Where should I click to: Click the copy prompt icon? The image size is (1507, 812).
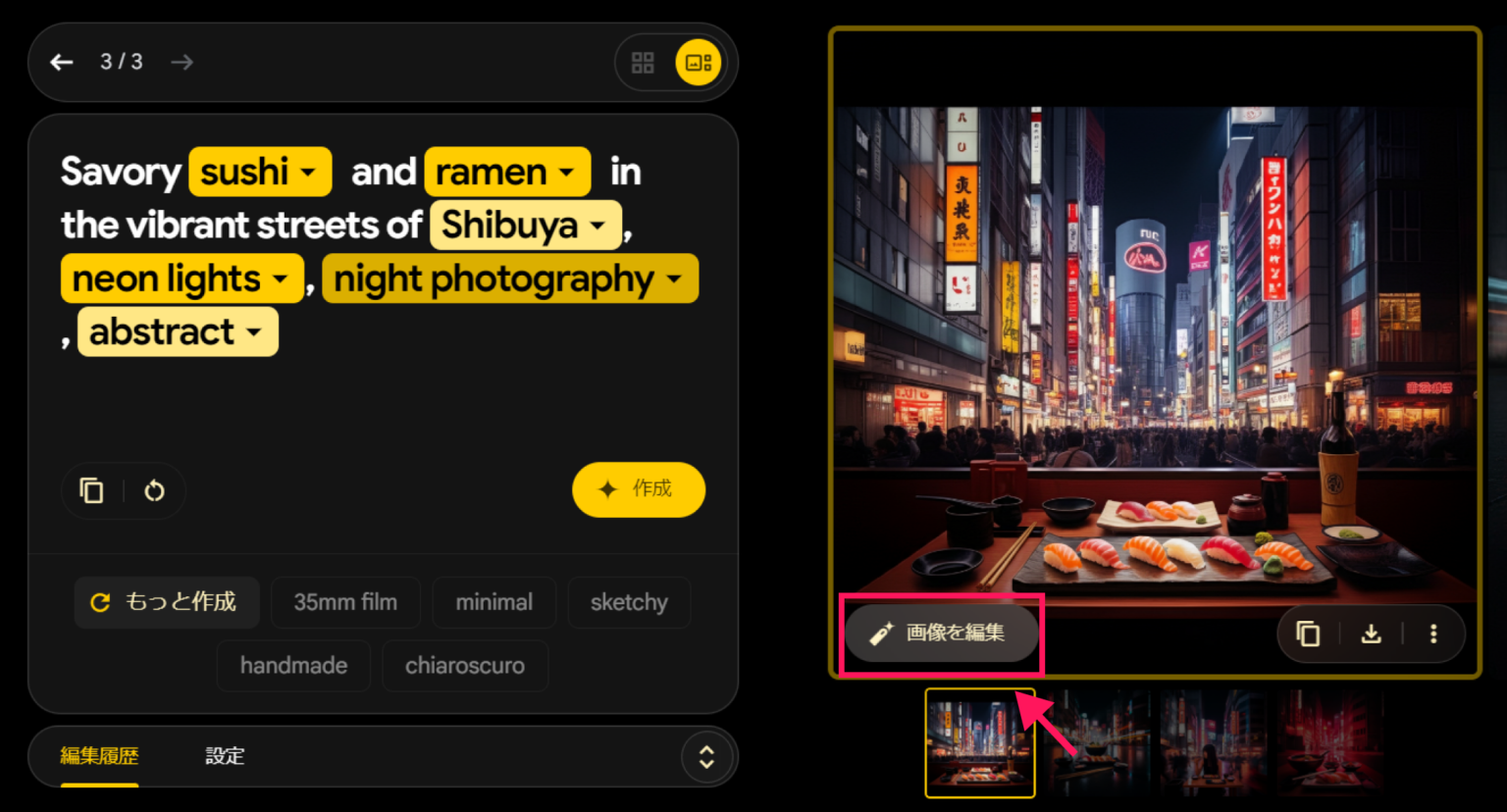pos(91,490)
